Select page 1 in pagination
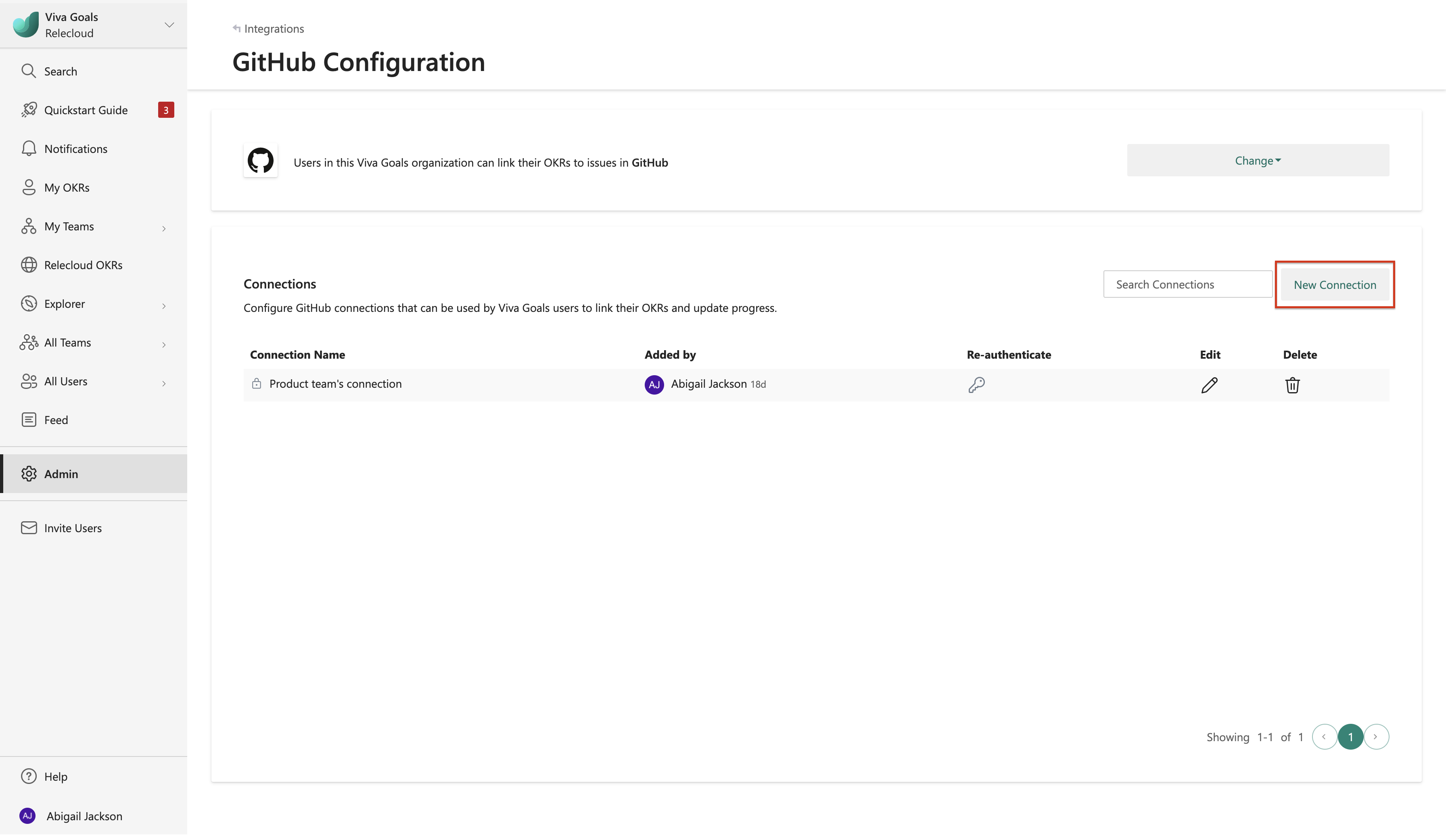Screen dimensions: 1446x840 pos(1350,737)
